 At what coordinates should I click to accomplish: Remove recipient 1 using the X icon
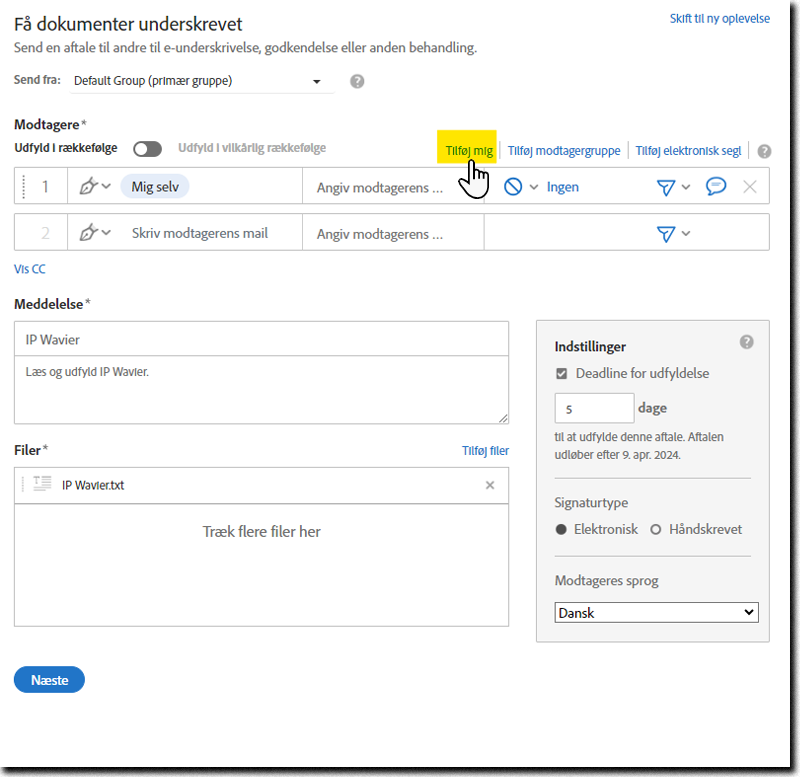(x=749, y=186)
